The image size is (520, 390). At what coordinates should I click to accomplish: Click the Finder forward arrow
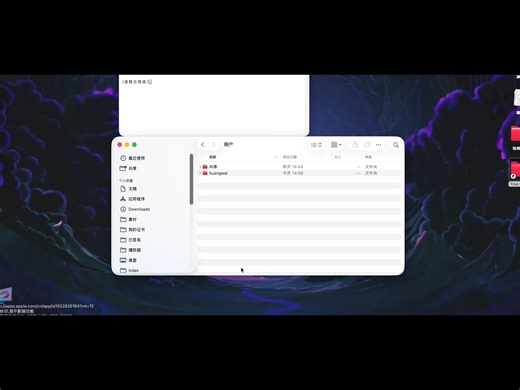(214, 145)
